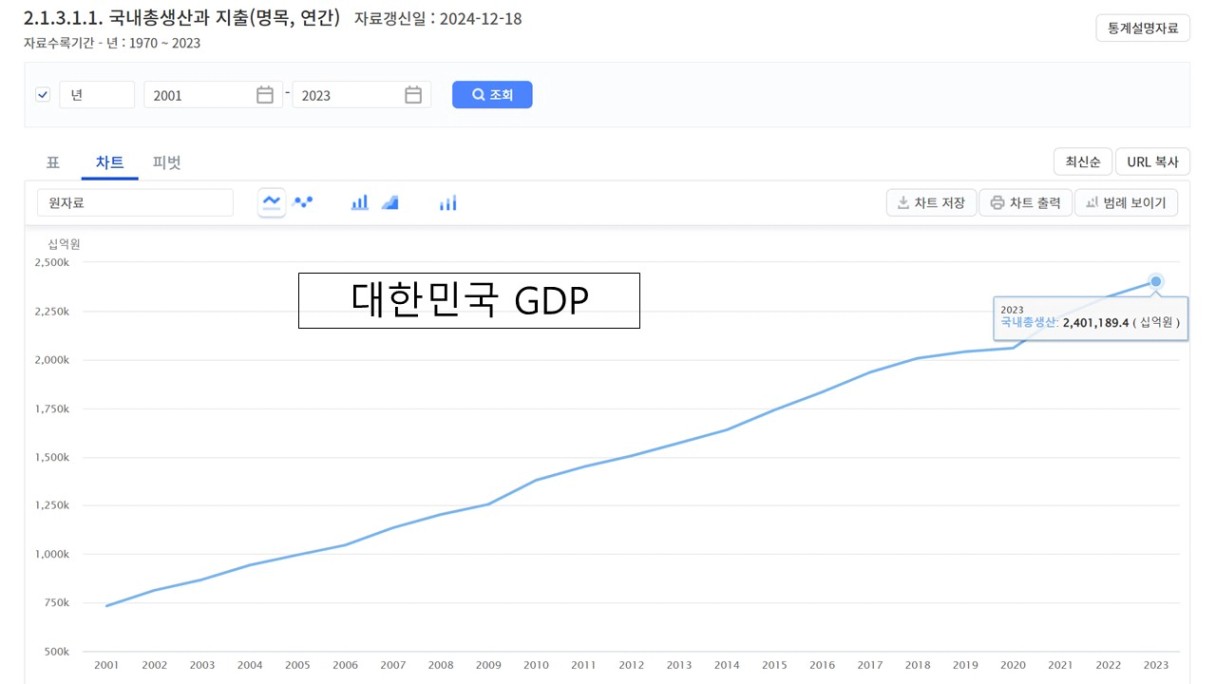Select the area chart type icon
This screenshot has height=684, width=1216.
(x=390, y=202)
